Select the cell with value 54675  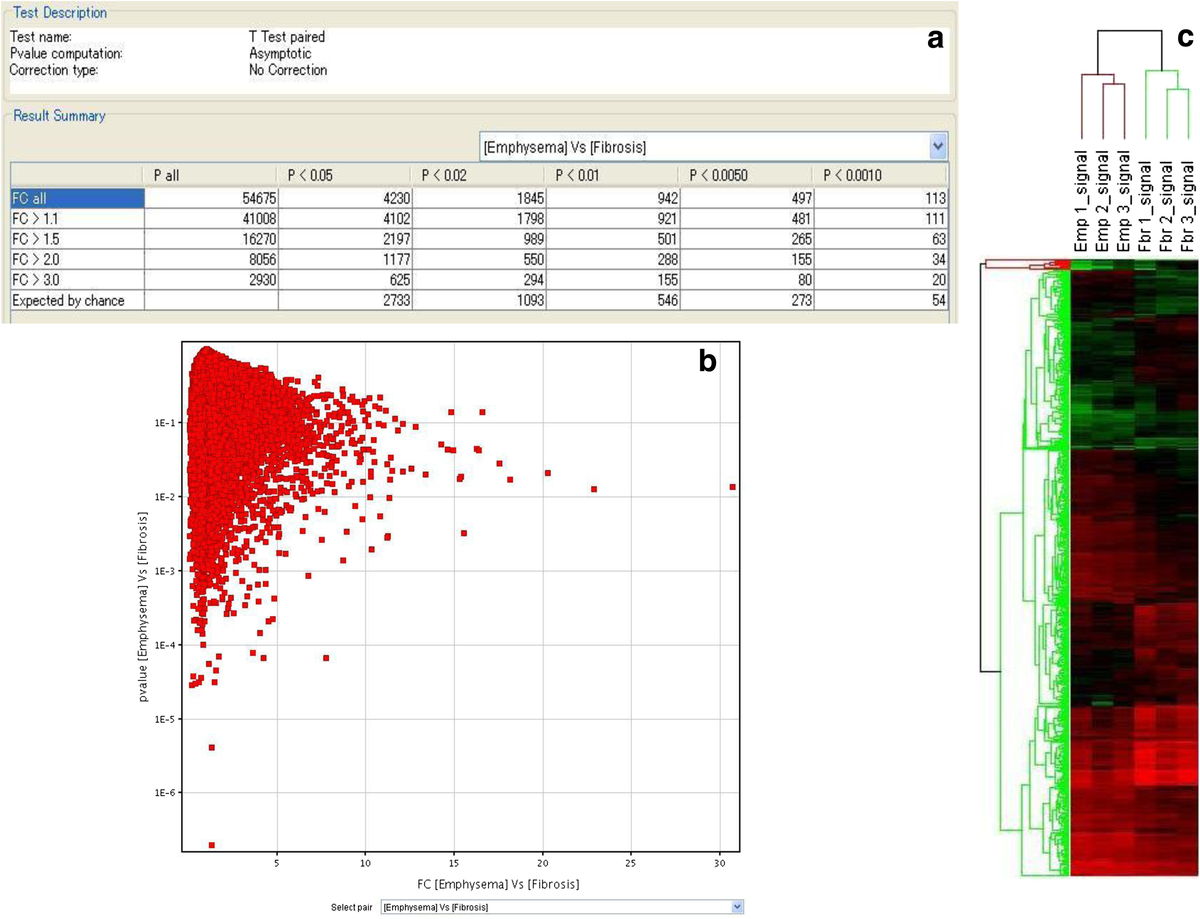point(211,197)
